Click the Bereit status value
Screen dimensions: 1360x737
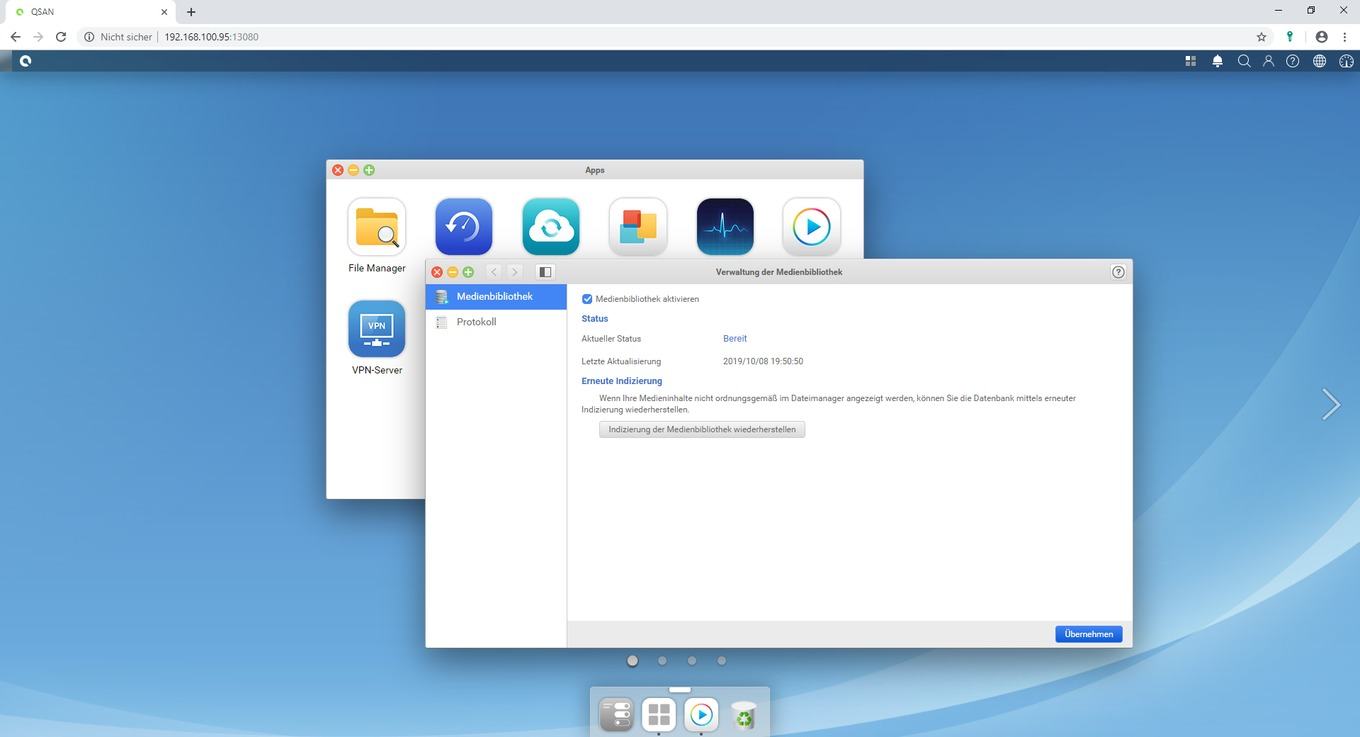coord(735,339)
